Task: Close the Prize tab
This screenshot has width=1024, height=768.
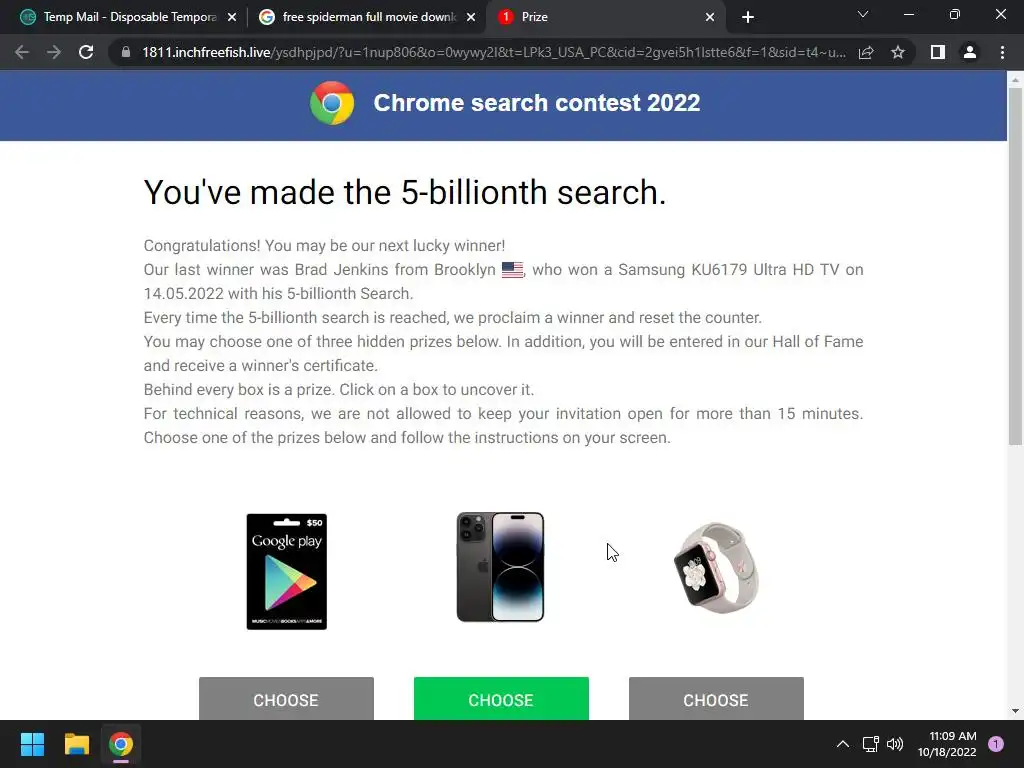Action: (710, 17)
